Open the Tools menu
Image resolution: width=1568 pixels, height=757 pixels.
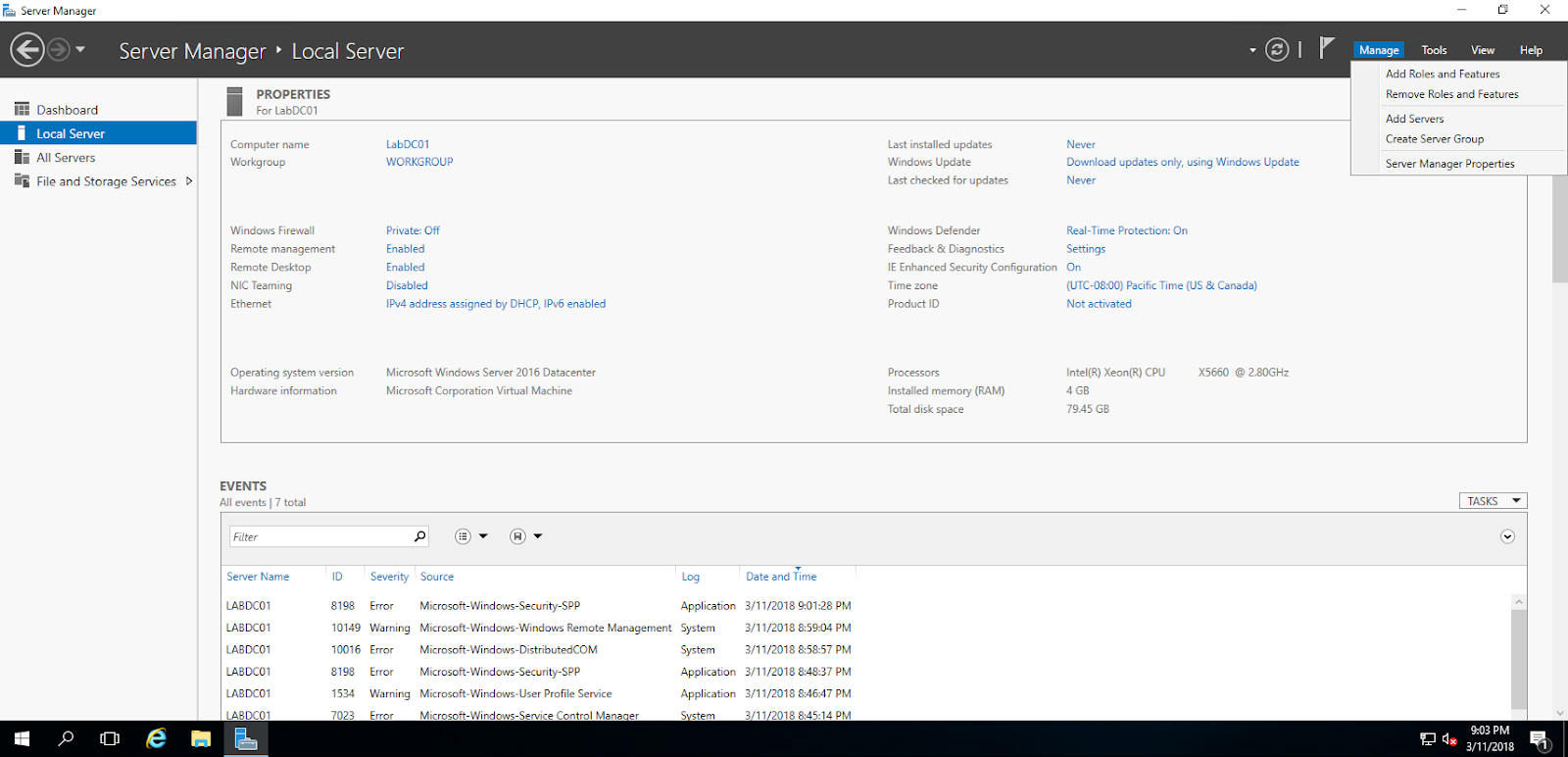click(x=1434, y=50)
